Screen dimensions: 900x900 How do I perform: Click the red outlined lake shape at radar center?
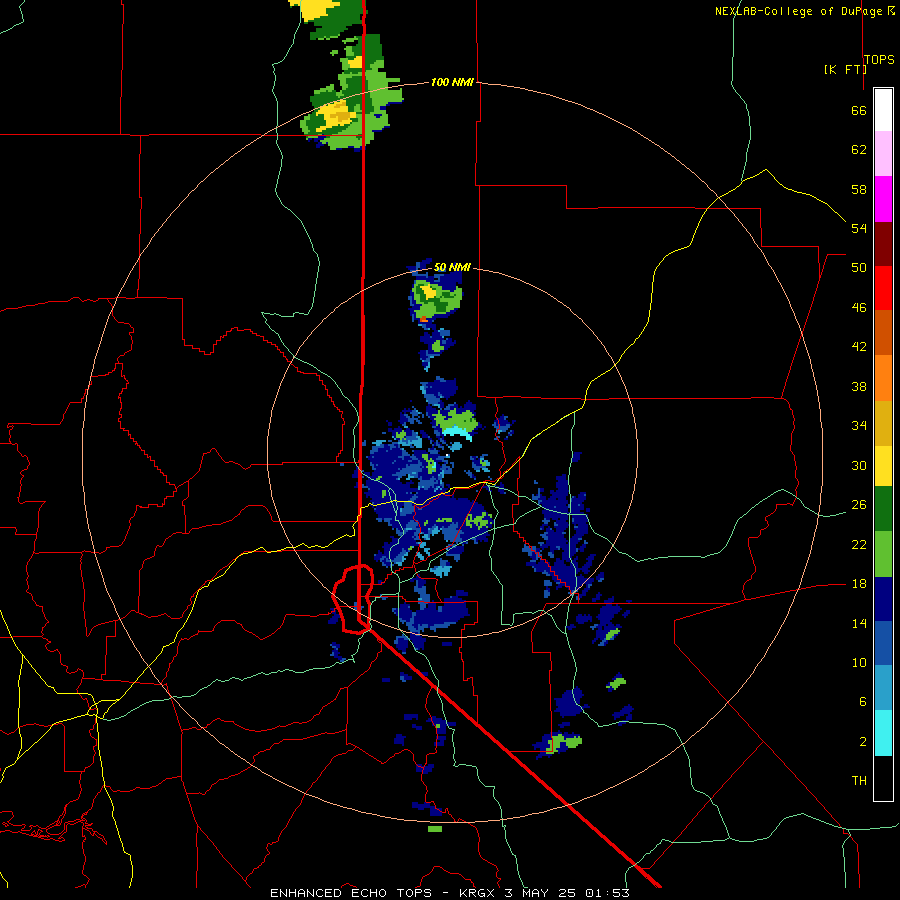coord(353,599)
